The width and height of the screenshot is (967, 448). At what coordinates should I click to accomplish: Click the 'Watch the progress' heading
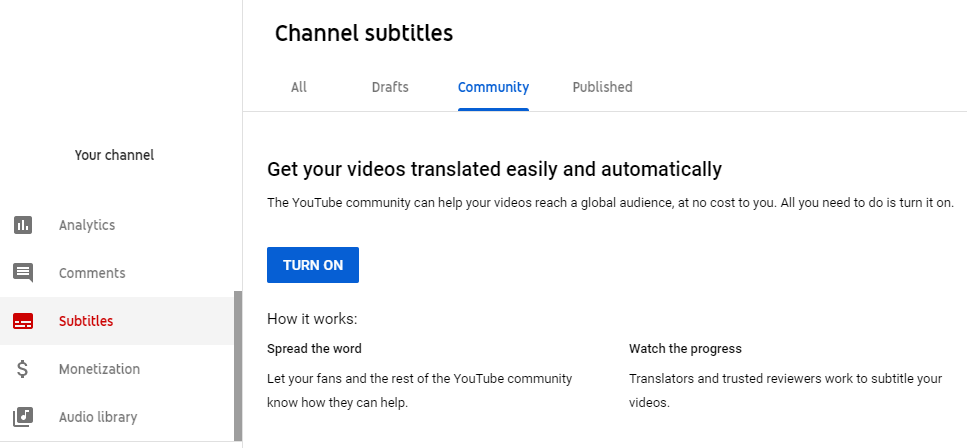(685, 349)
